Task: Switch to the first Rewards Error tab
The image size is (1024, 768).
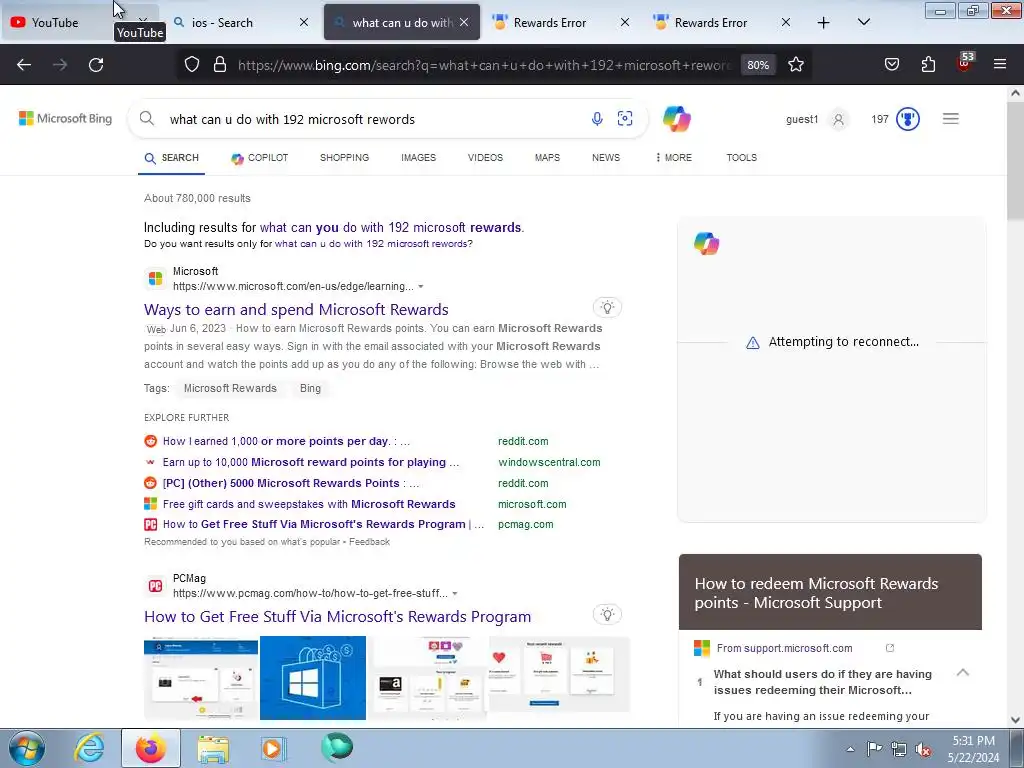Action: (x=550, y=22)
